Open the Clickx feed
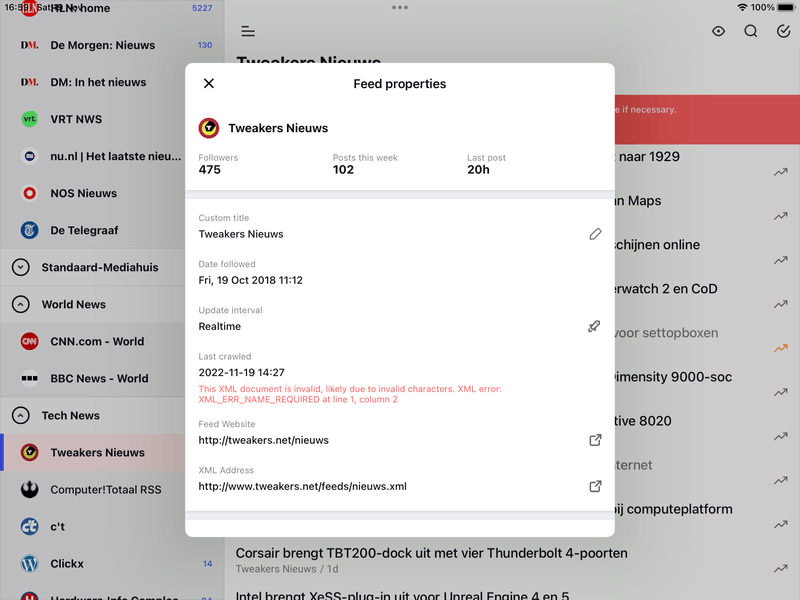 [x=112, y=564]
